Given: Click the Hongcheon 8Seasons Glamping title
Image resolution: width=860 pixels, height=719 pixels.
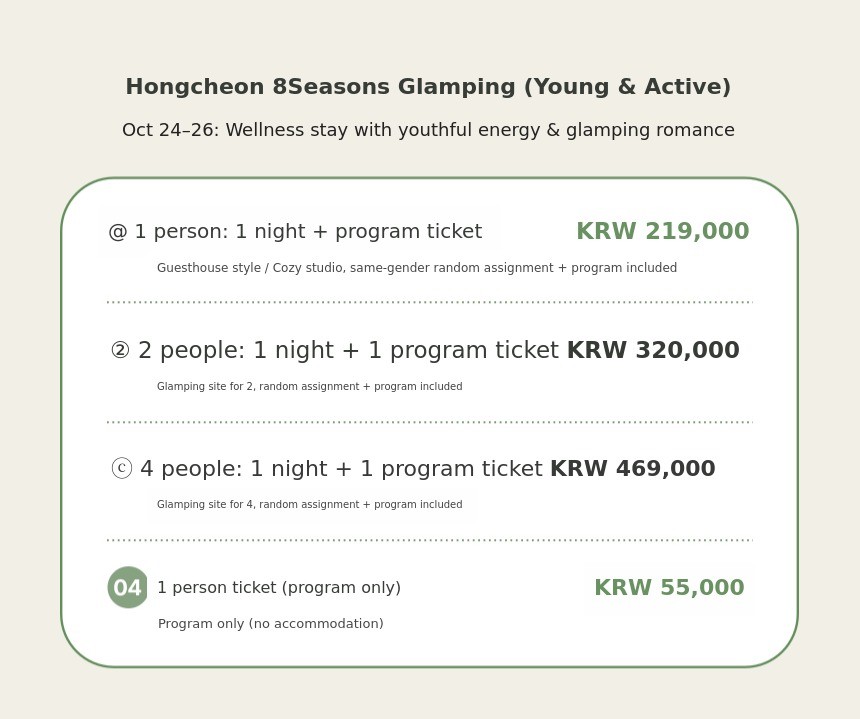Looking at the screenshot, I should click(428, 88).
